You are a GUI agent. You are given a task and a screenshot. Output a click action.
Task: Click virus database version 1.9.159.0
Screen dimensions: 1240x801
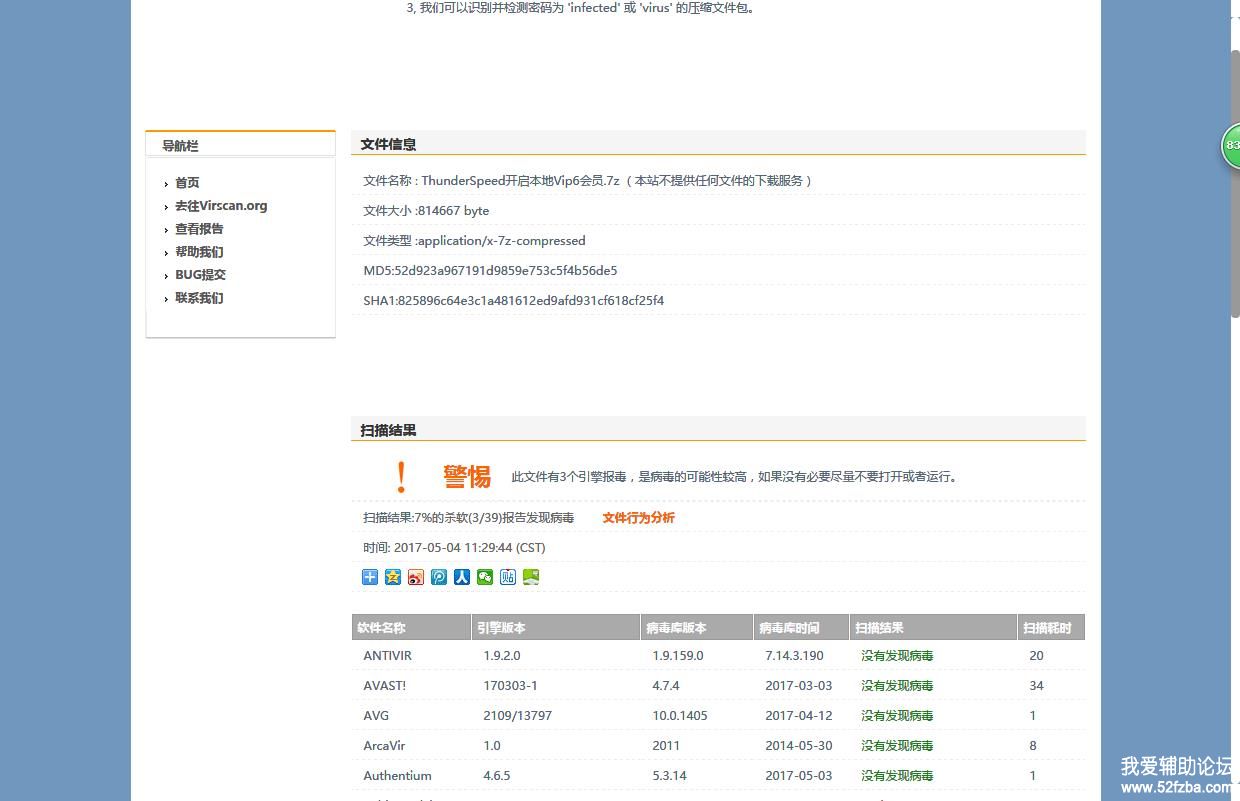click(678, 656)
